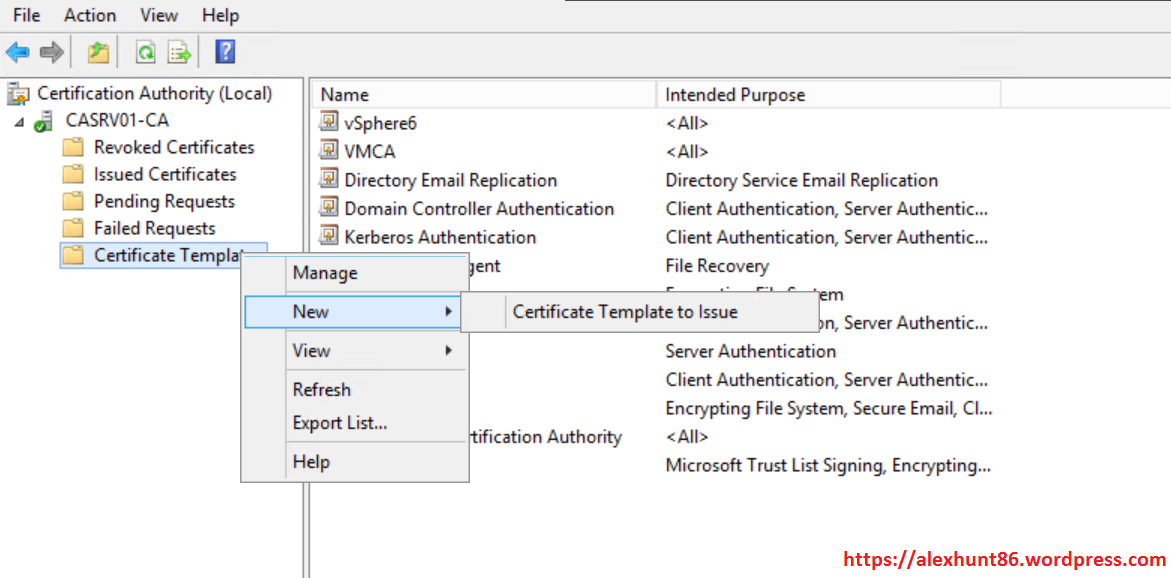This screenshot has height=578, width=1171.
Task: Select the vSphere6 certificate template icon
Action: [x=329, y=123]
